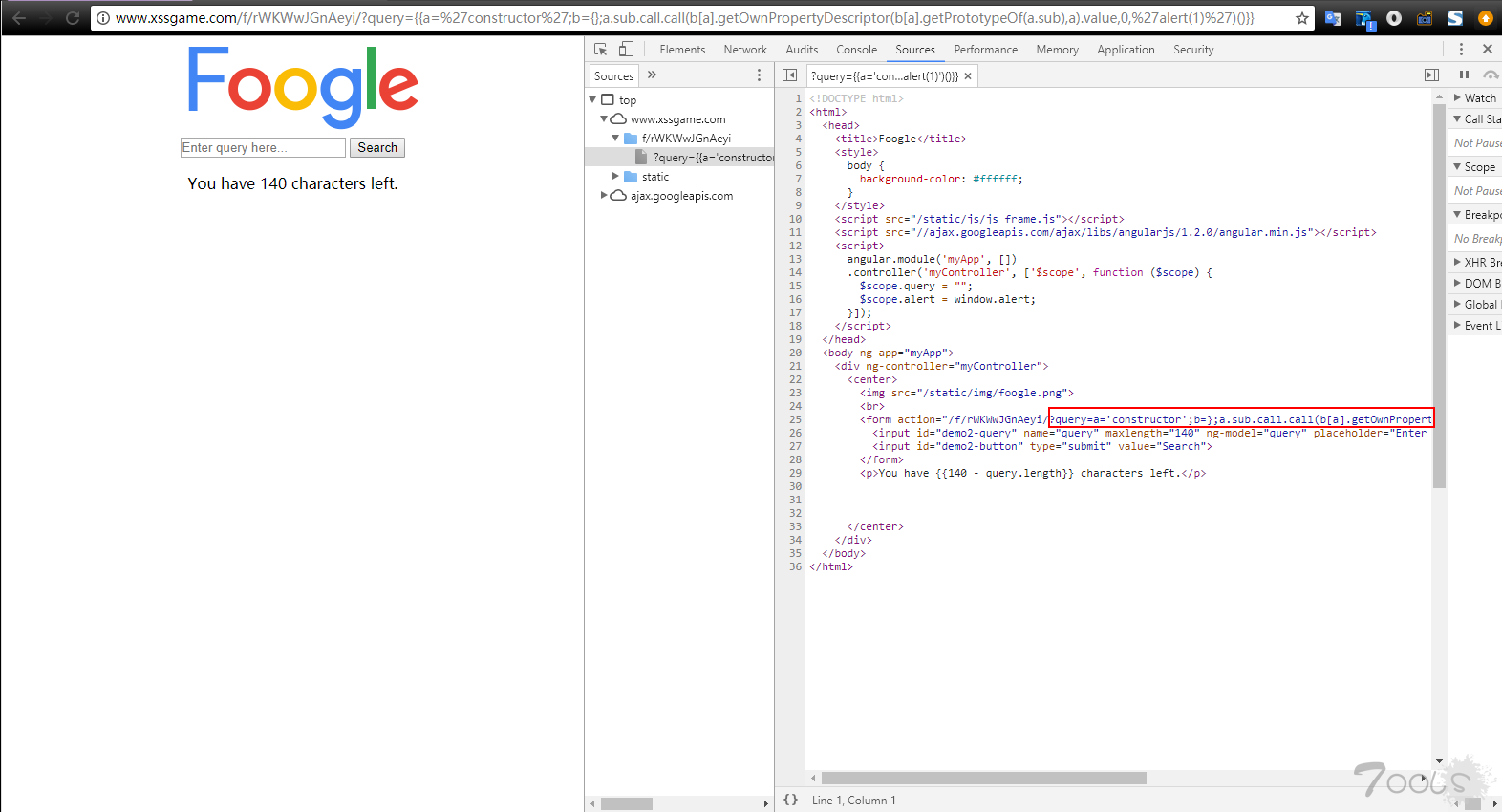Select the Sources DevTools tab
Viewport: 1502px width, 812px height.
point(915,50)
